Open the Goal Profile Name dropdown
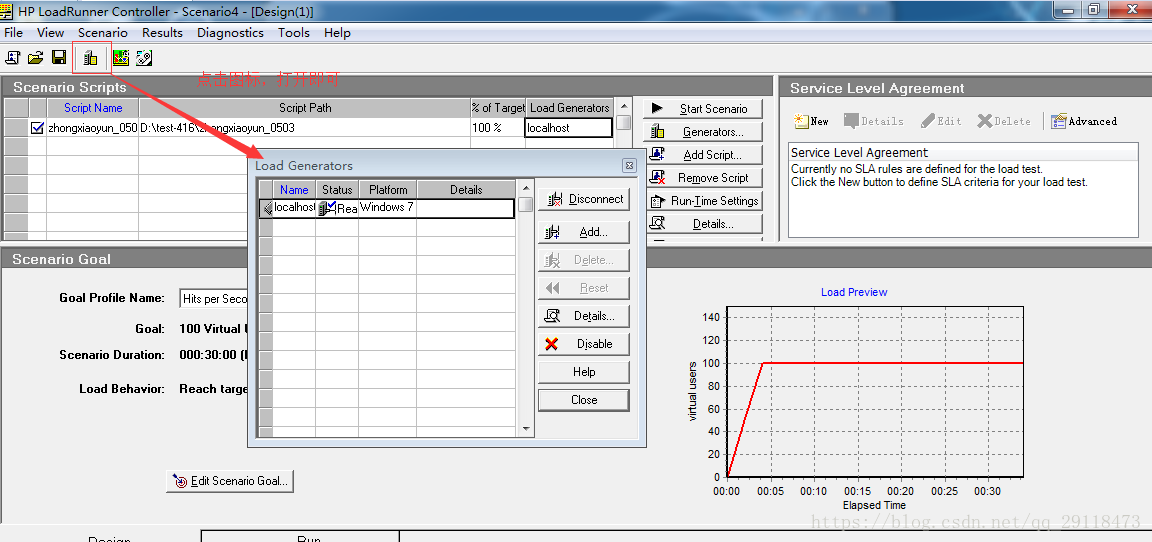 point(213,299)
